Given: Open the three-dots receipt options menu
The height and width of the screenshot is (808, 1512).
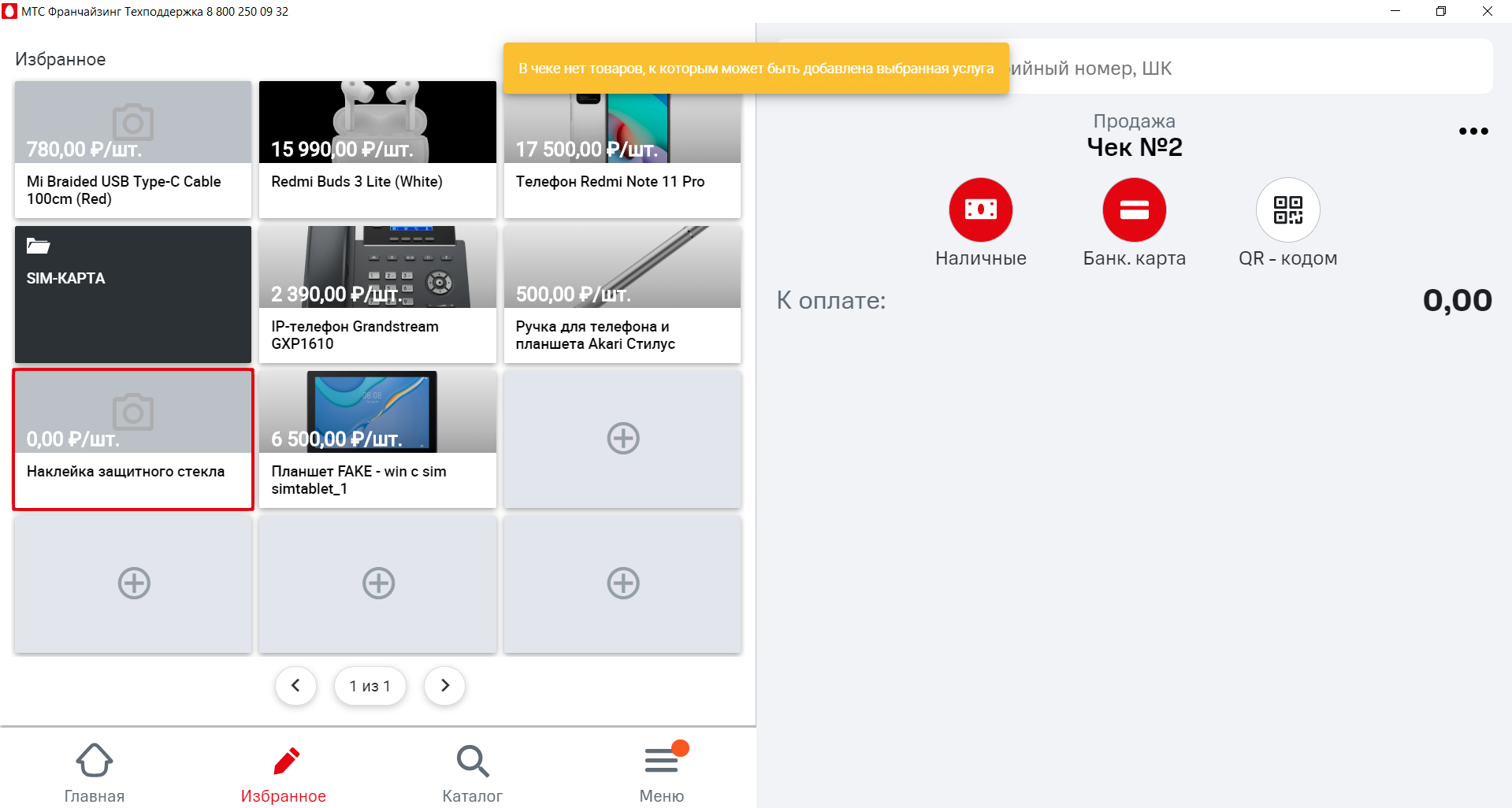Looking at the screenshot, I should [x=1473, y=132].
